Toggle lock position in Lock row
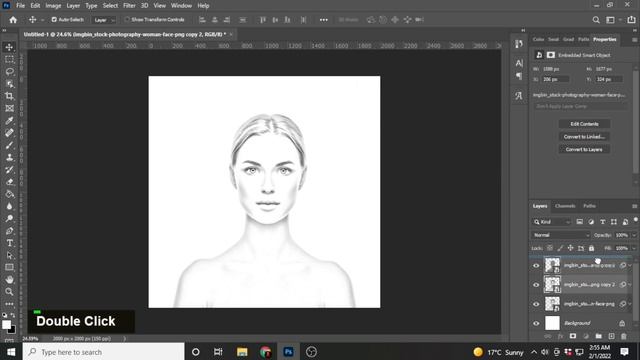This screenshot has width=640, height=360. (x=571, y=248)
